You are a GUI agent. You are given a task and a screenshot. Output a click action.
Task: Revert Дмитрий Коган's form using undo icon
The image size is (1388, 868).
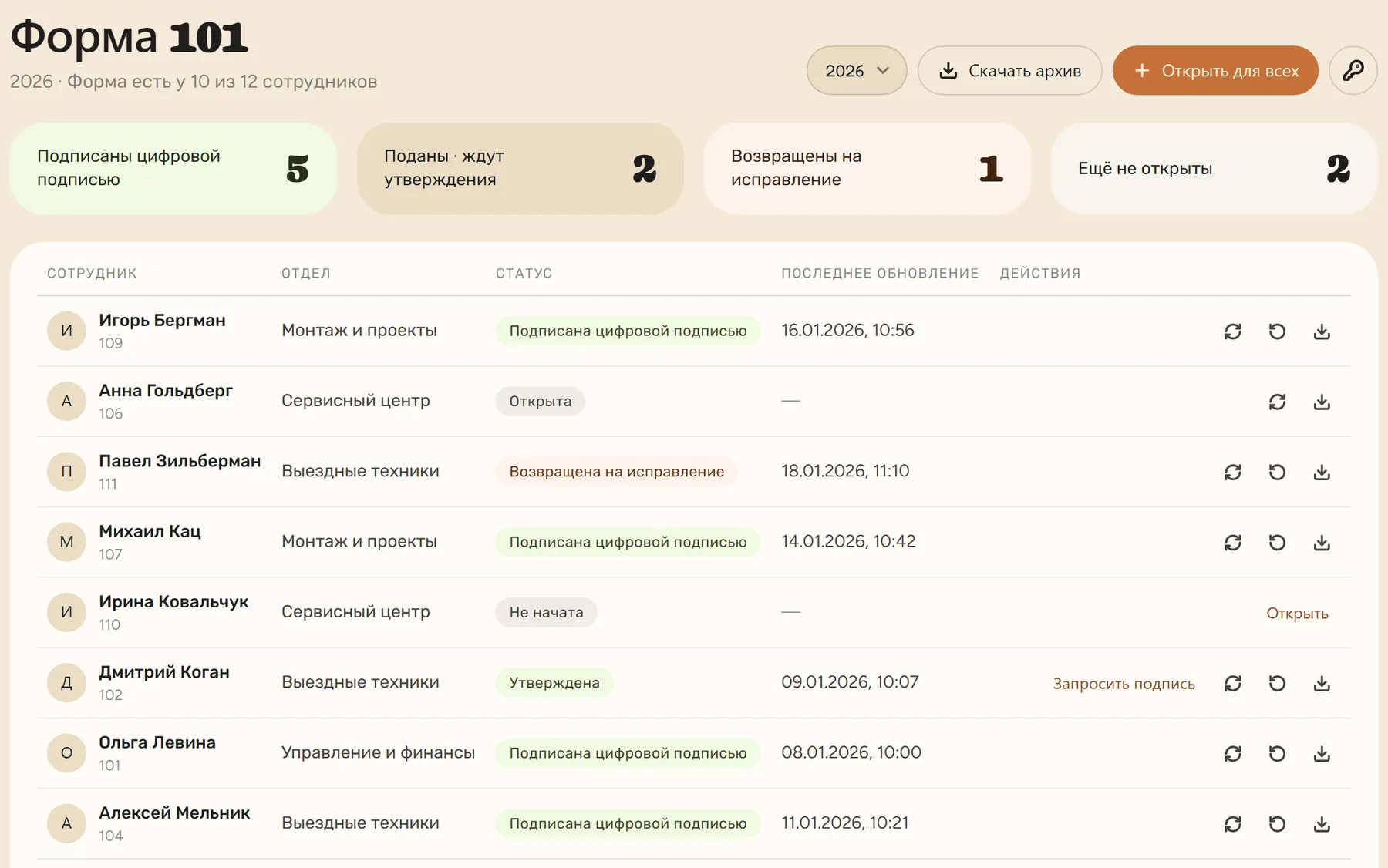coord(1277,683)
